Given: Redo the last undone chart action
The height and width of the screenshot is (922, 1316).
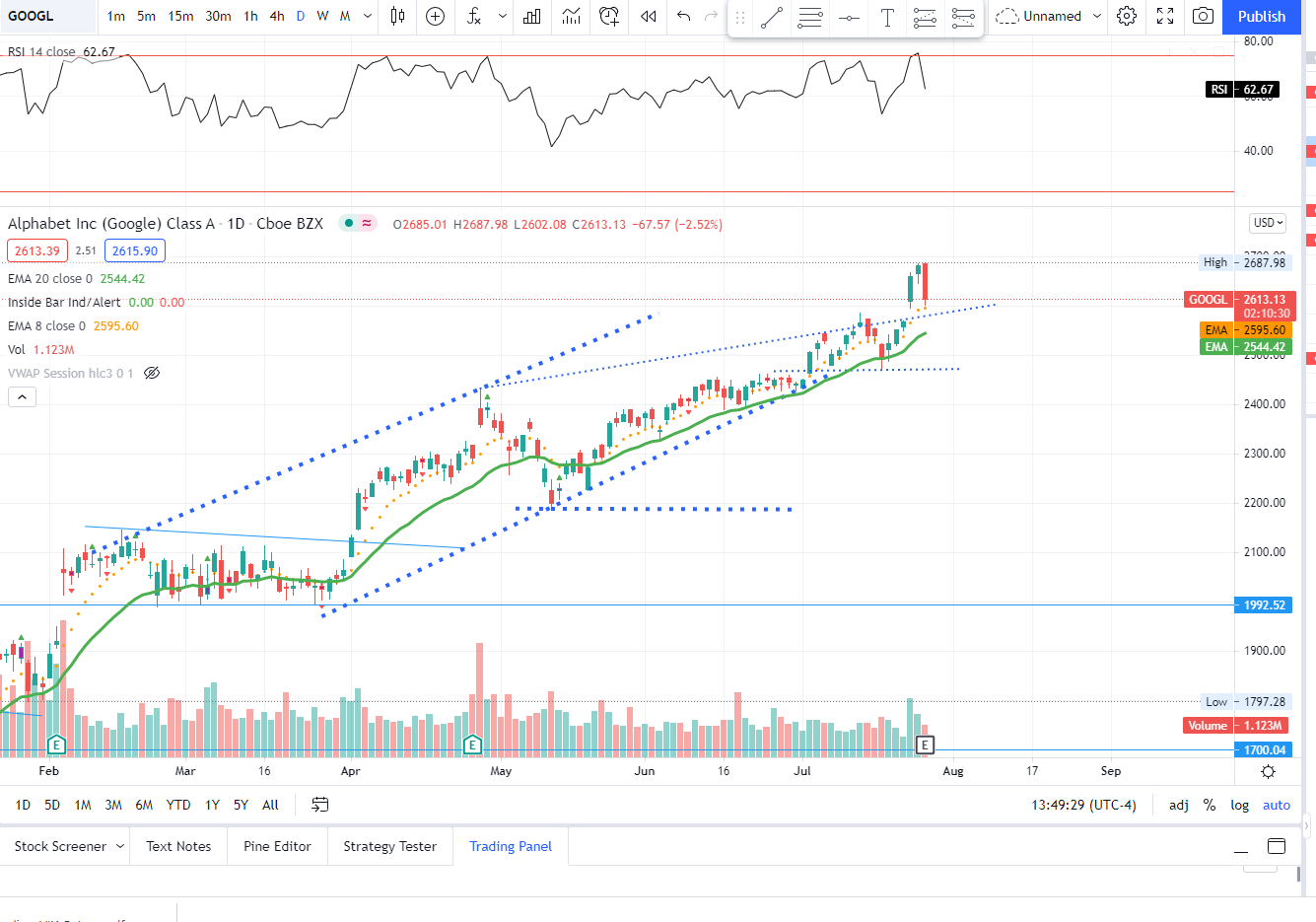Looking at the screenshot, I should tap(711, 16).
